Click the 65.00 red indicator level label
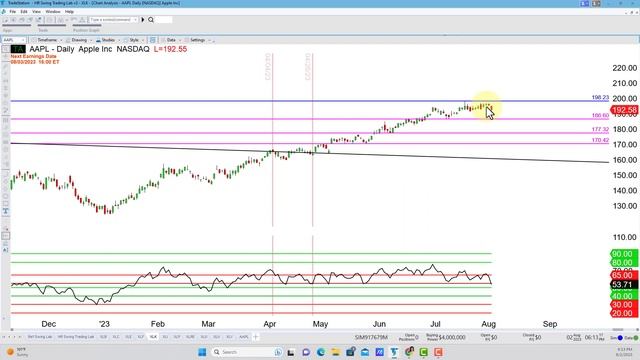The height and width of the screenshot is (360, 640). tap(624, 275)
